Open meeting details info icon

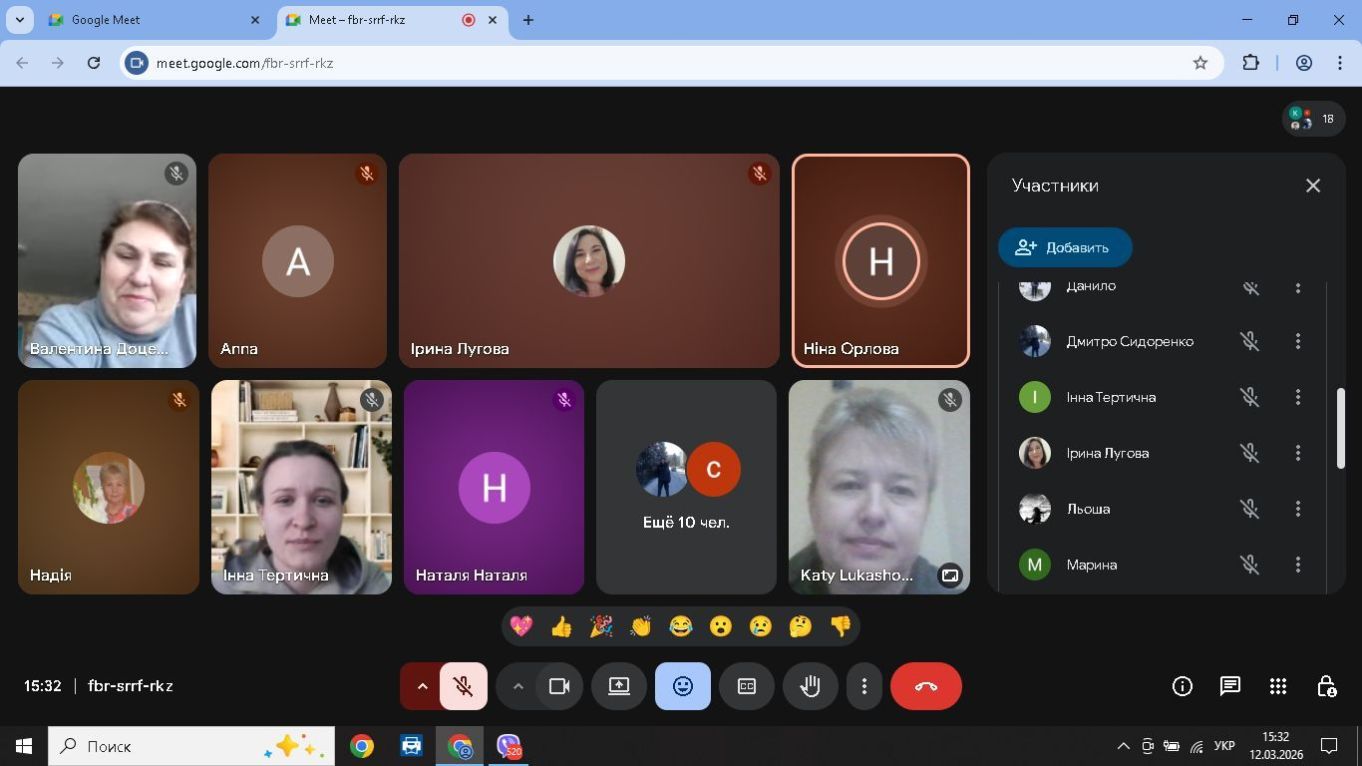1182,686
